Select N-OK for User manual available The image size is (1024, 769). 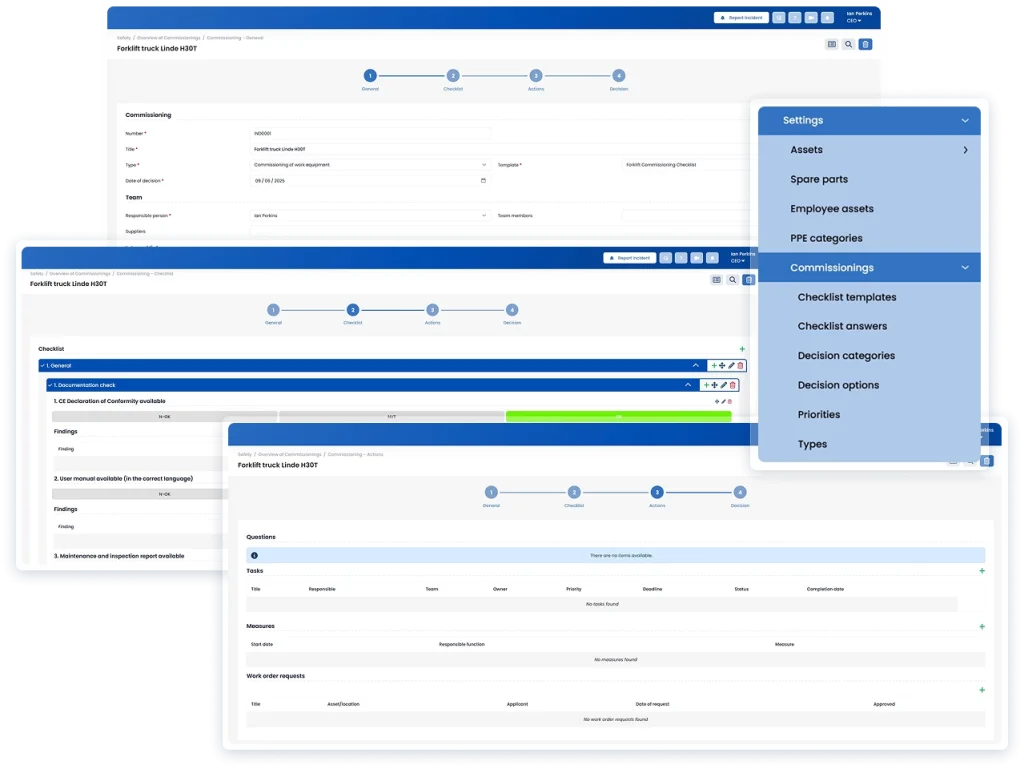pos(164,494)
